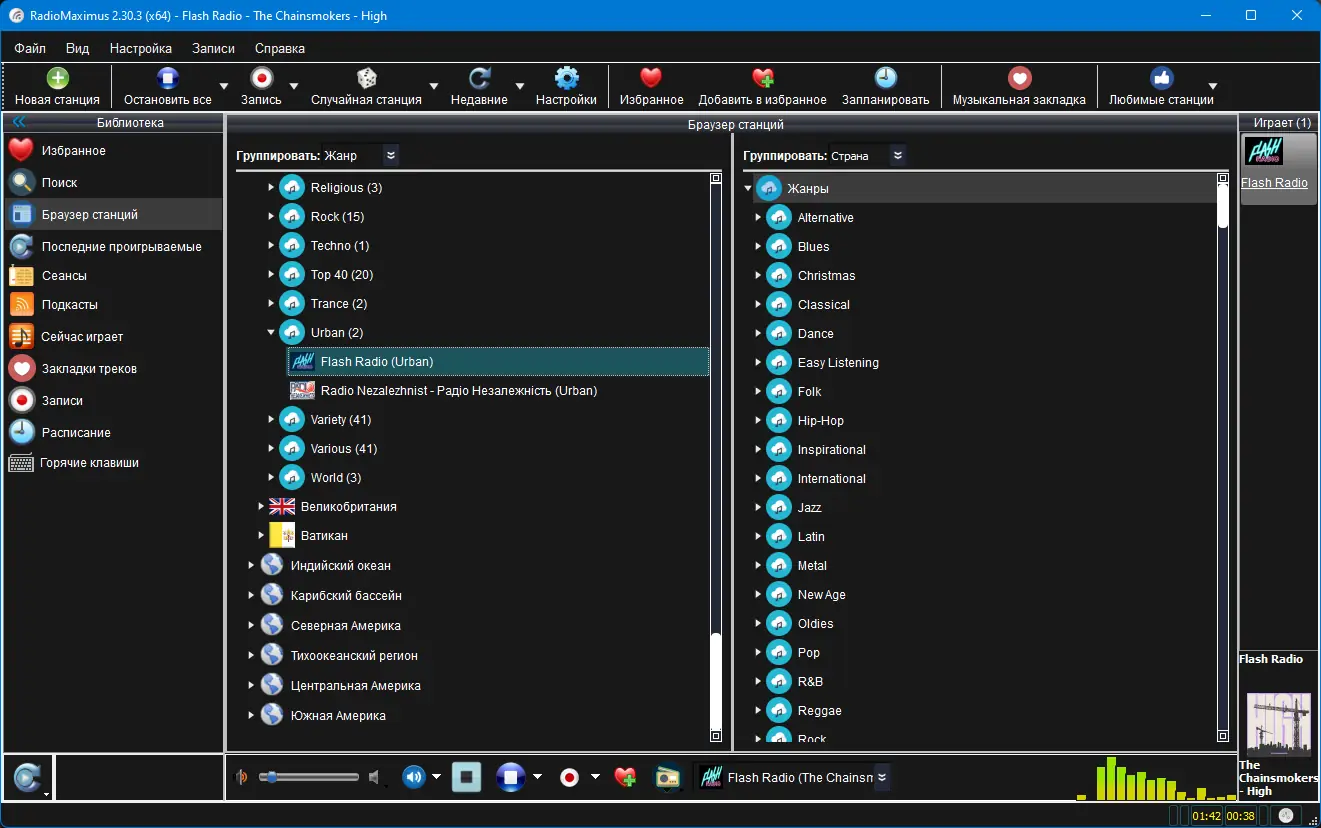
Task: Expand the Северная Америка node
Action: point(251,626)
